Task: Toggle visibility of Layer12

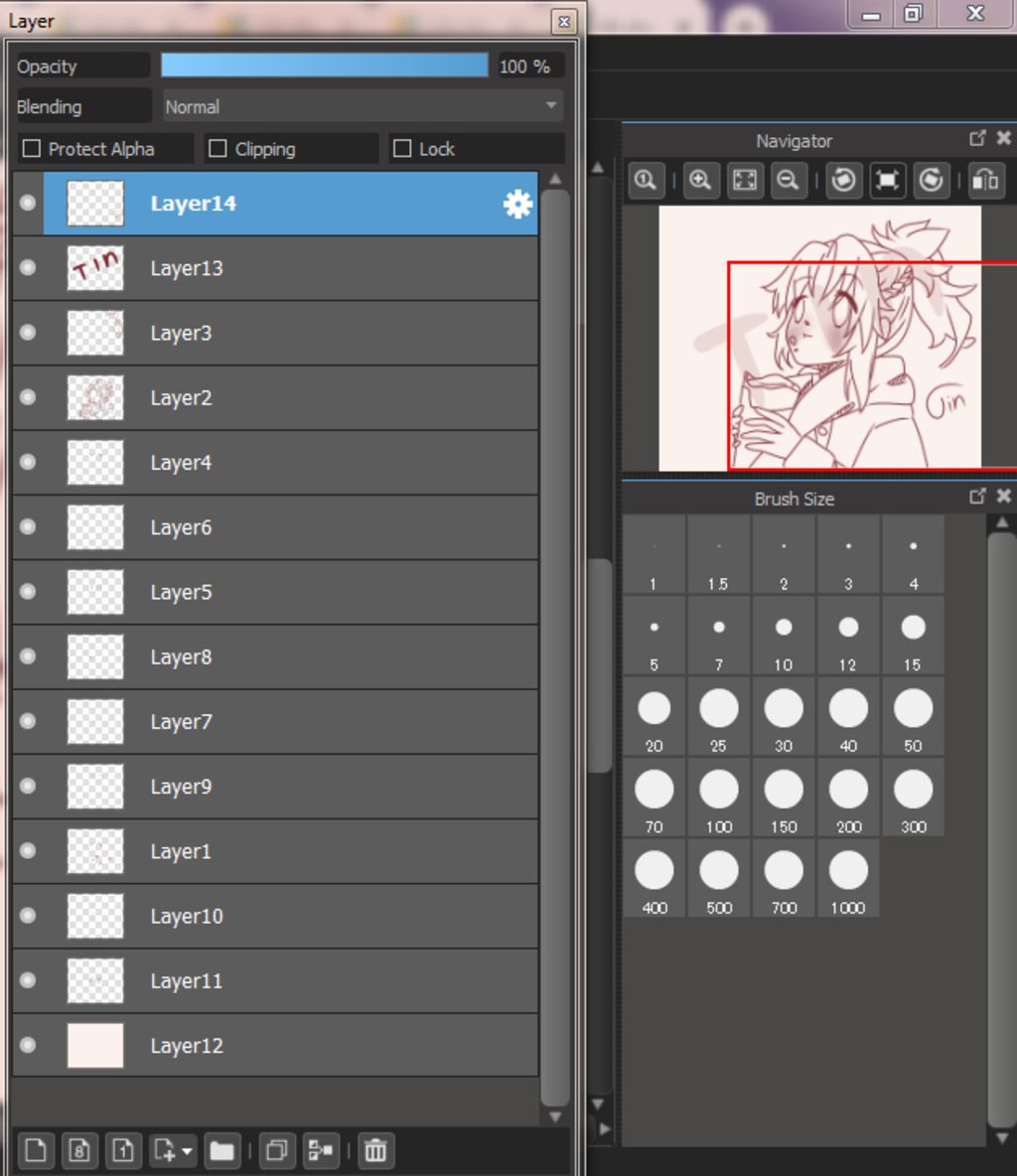Action: pyautogui.click(x=28, y=1045)
